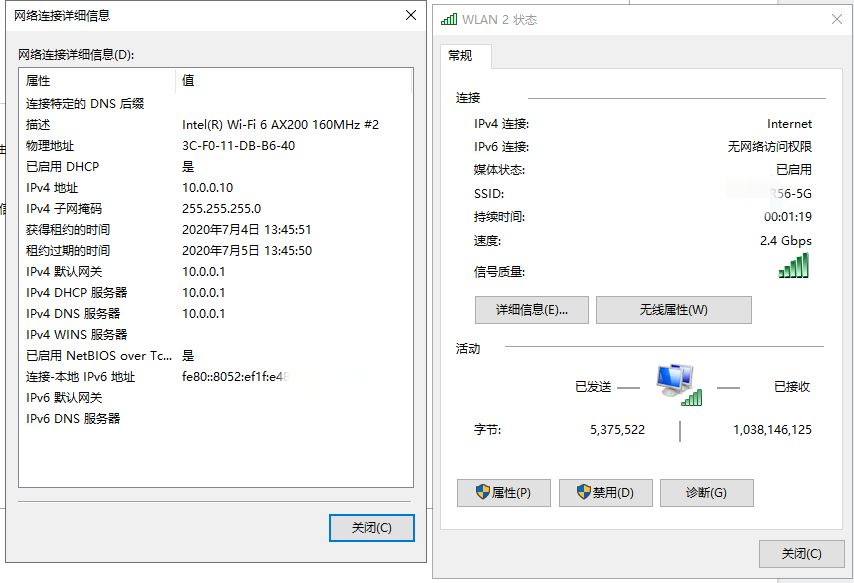
Task: Open 无线属性(W) wireless properties
Action: 674,310
